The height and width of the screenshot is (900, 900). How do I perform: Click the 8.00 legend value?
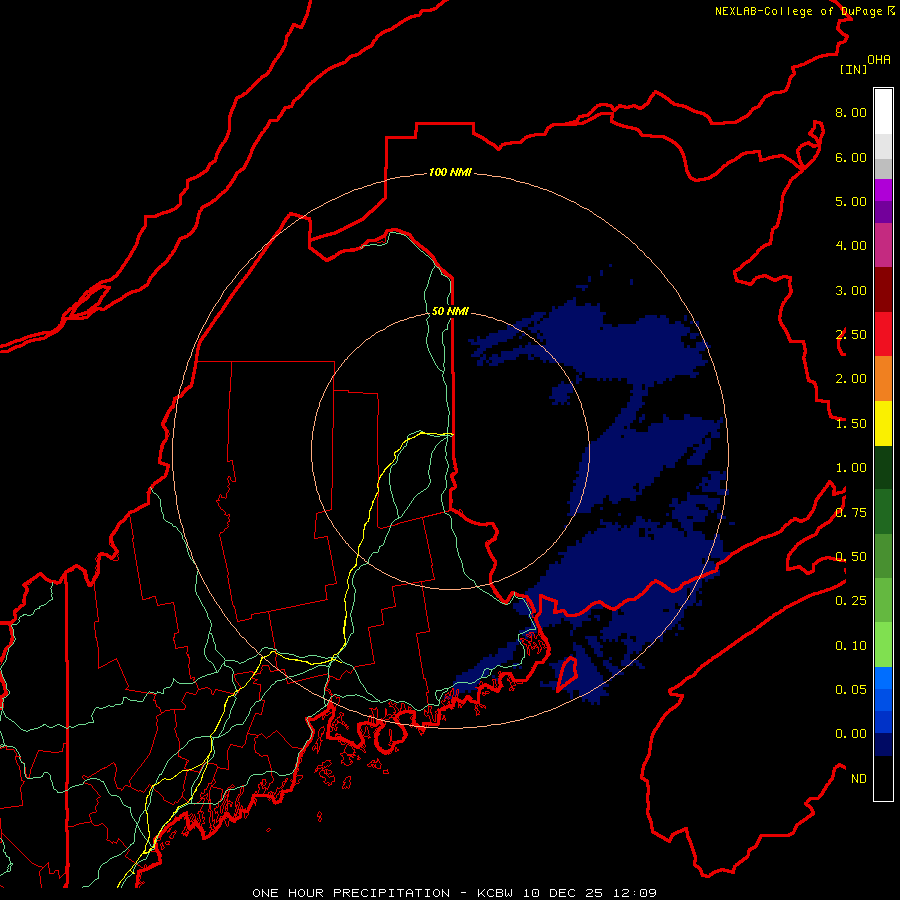(851, 112)
